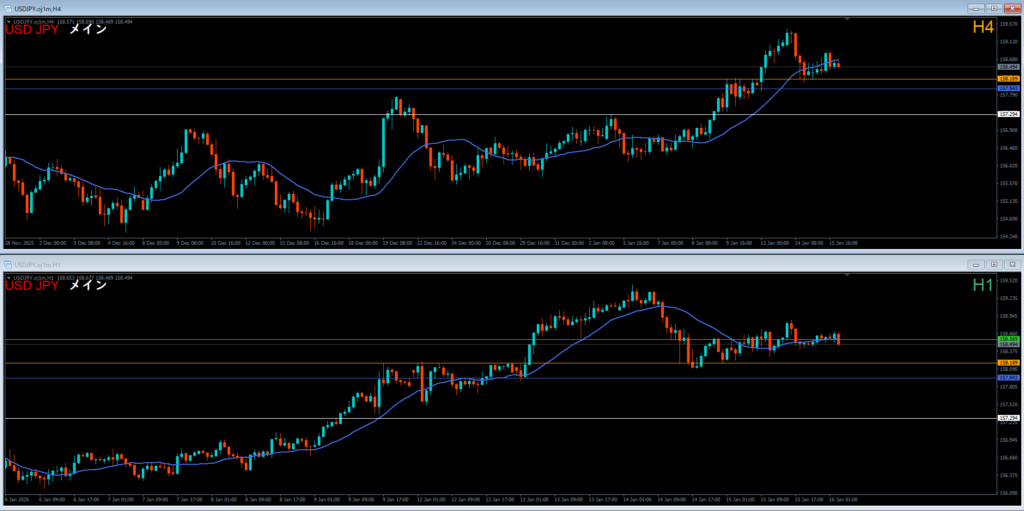
Task: Click chart shift triangle marker in H4 chart
Action: 848,20
